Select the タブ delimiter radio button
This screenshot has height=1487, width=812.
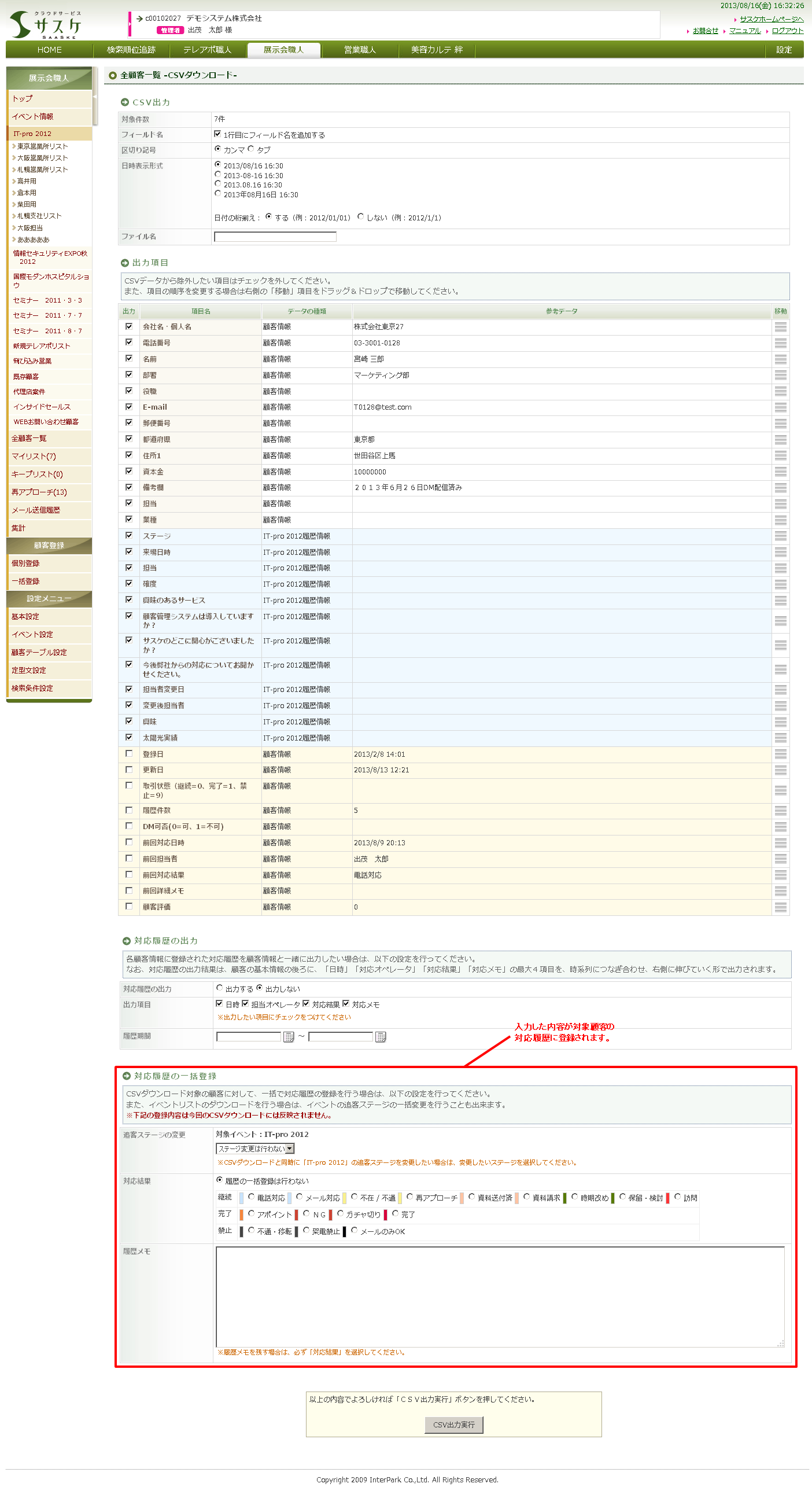coord(251,149)
